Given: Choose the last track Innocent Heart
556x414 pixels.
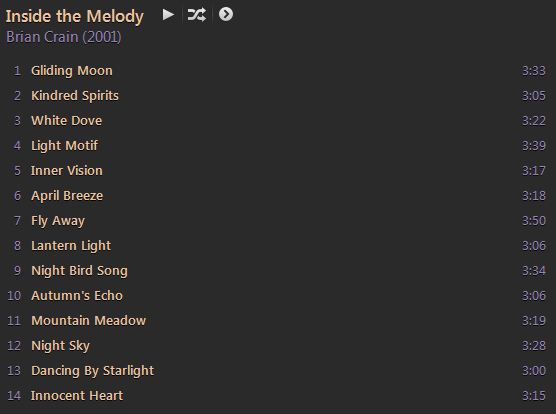Looking at the screenshot, I should point(278,396).
